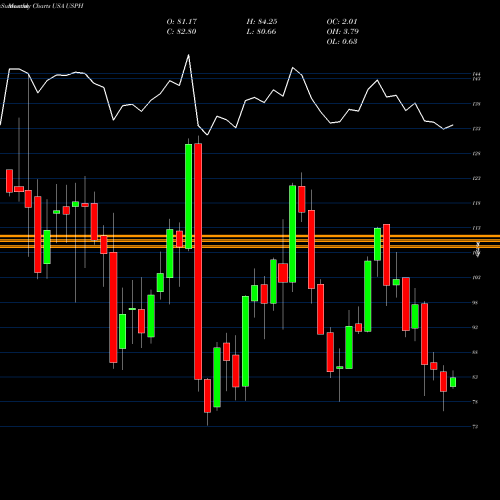Click the 144 price axis label
The image size is (500, 500).
(477, 74)
